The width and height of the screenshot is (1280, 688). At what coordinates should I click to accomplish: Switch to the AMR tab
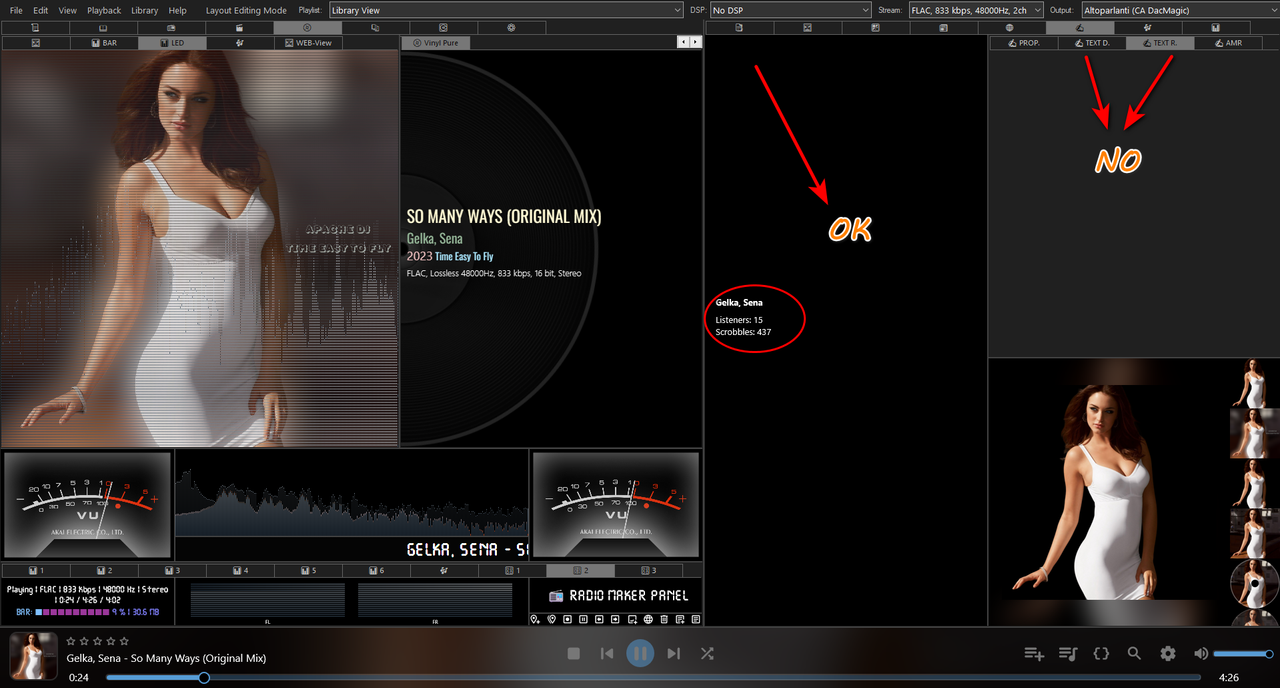coord(1228,43)
